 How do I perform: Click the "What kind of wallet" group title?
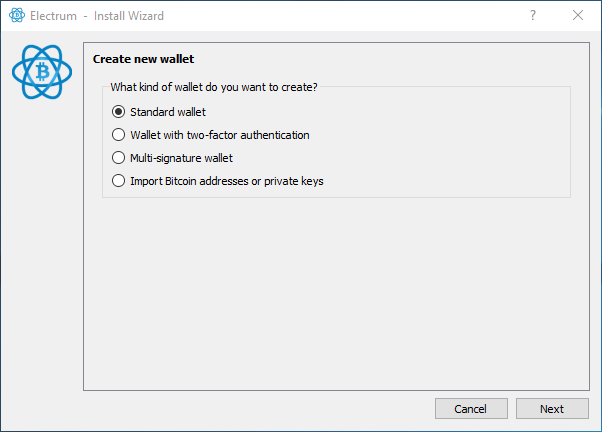(x=214, y=87)
